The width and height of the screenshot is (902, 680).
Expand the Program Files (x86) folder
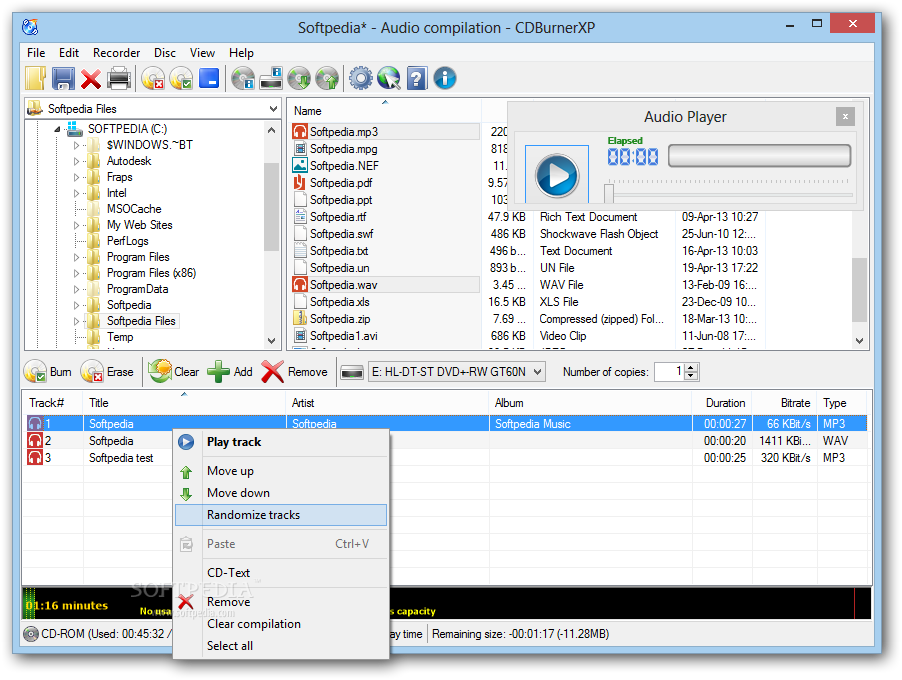[x=76, y=273]
